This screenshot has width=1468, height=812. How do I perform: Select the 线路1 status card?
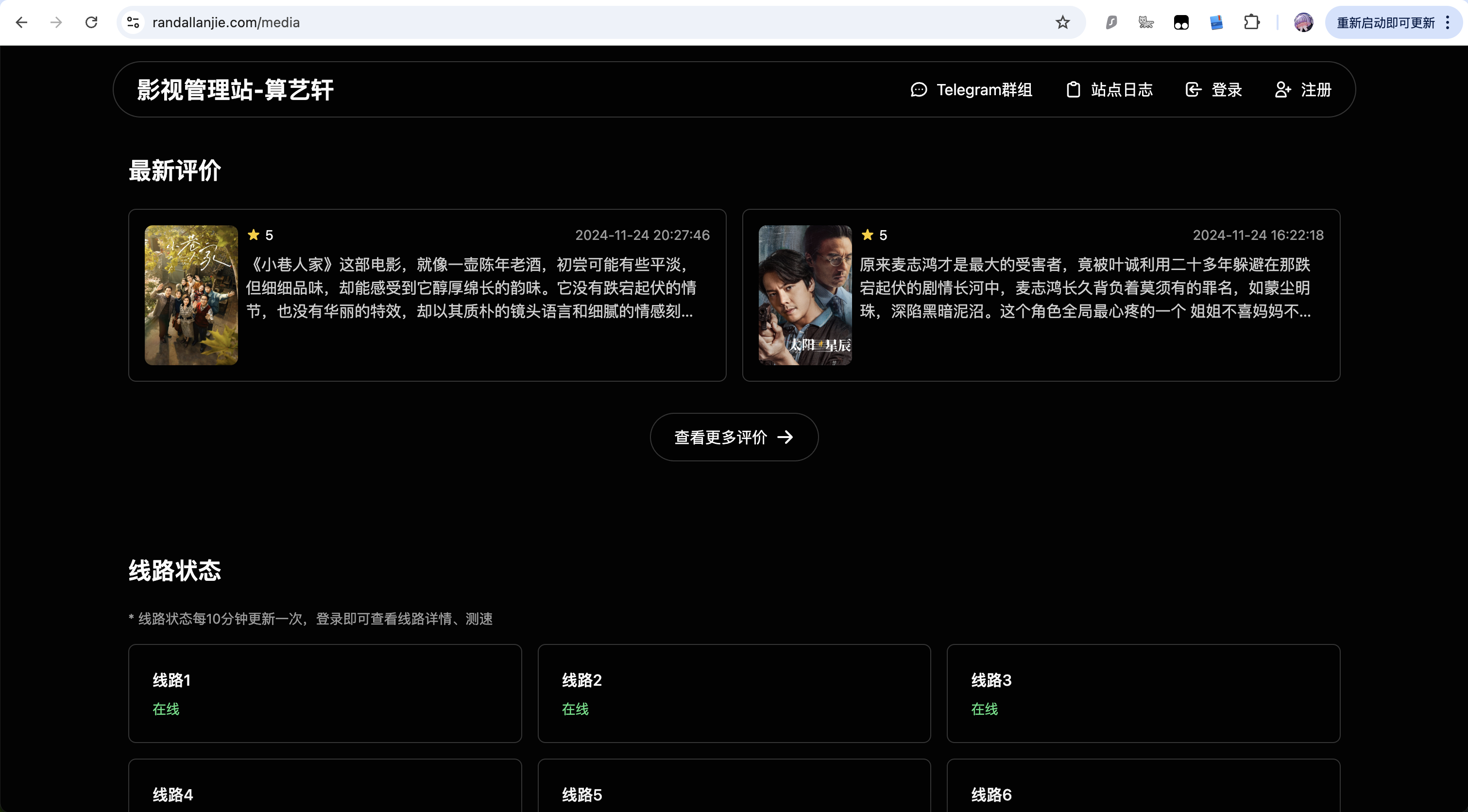(x=325, y=693)
